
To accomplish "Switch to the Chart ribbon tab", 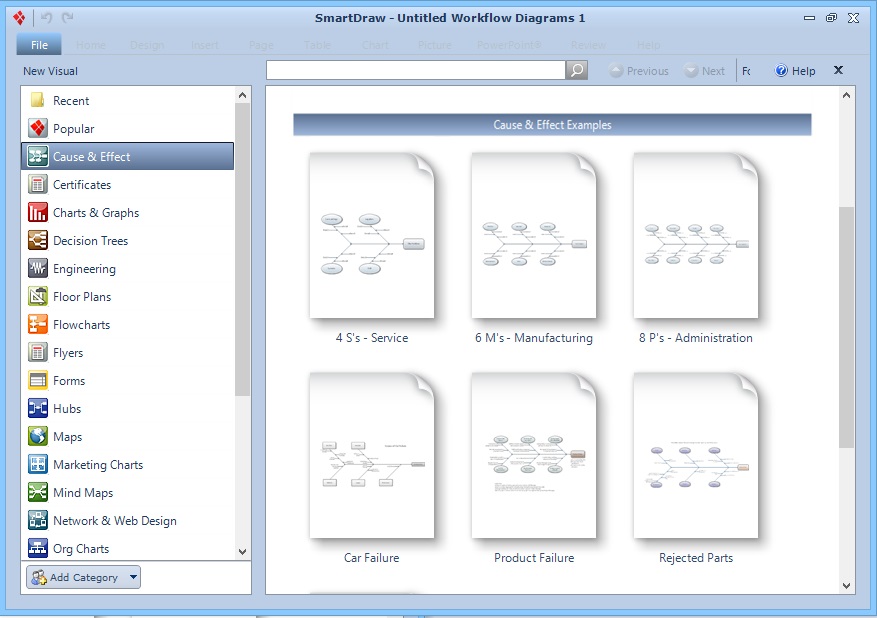I will coord(375,45).
